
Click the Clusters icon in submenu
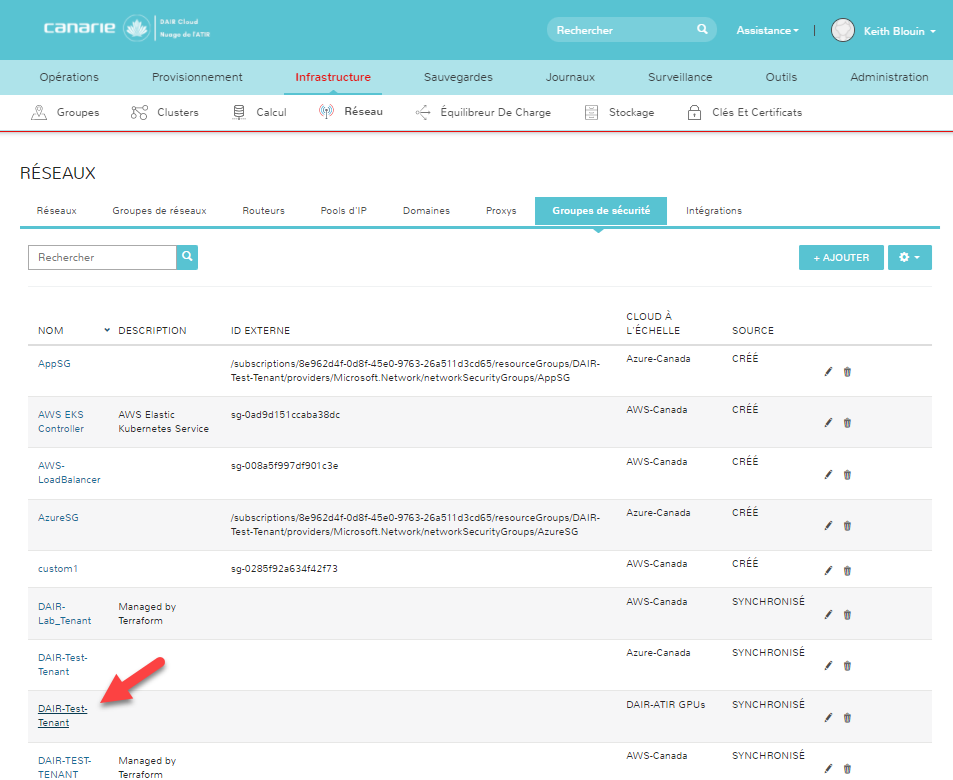140,113
